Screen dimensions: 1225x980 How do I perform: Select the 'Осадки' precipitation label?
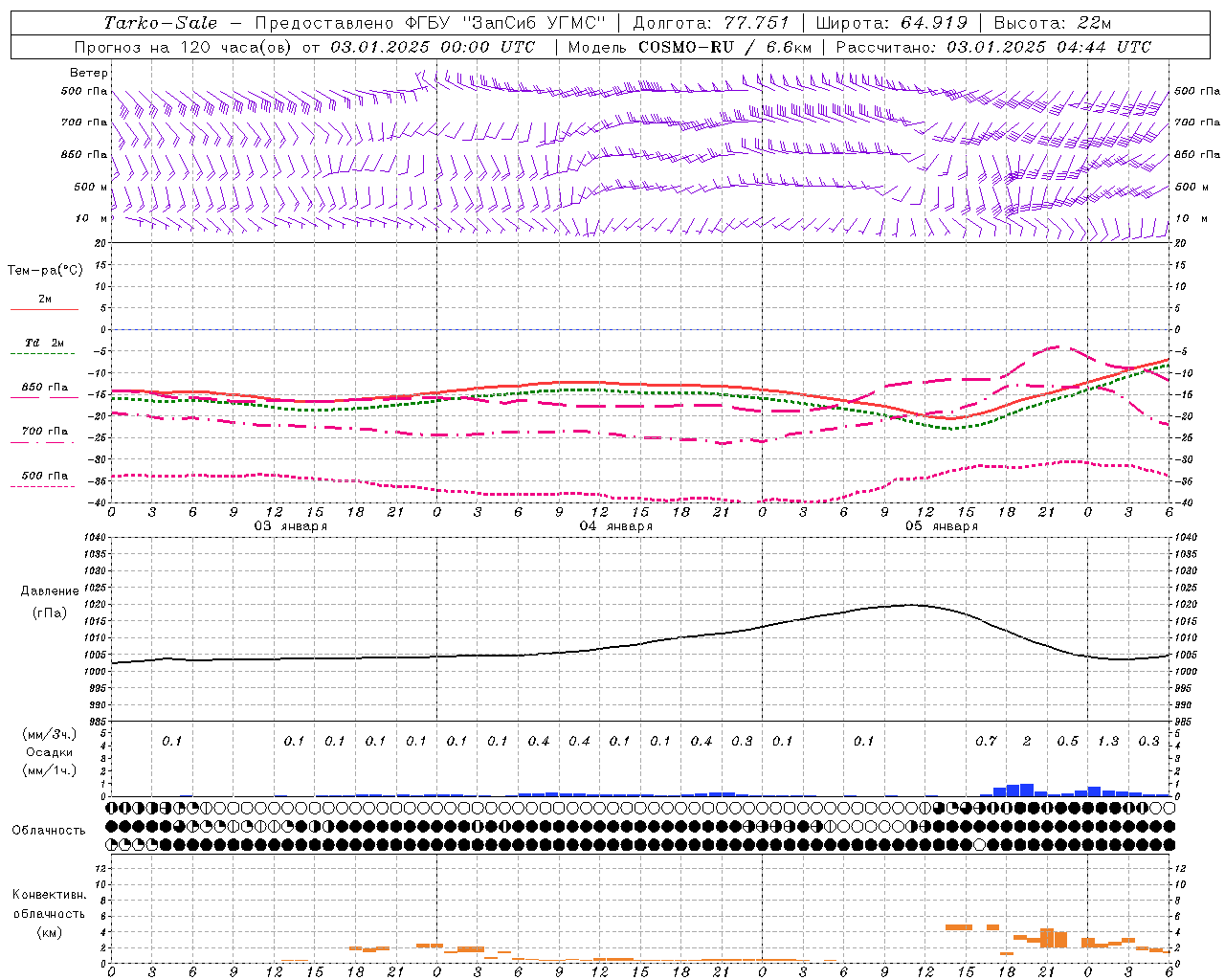pos(50,752)
